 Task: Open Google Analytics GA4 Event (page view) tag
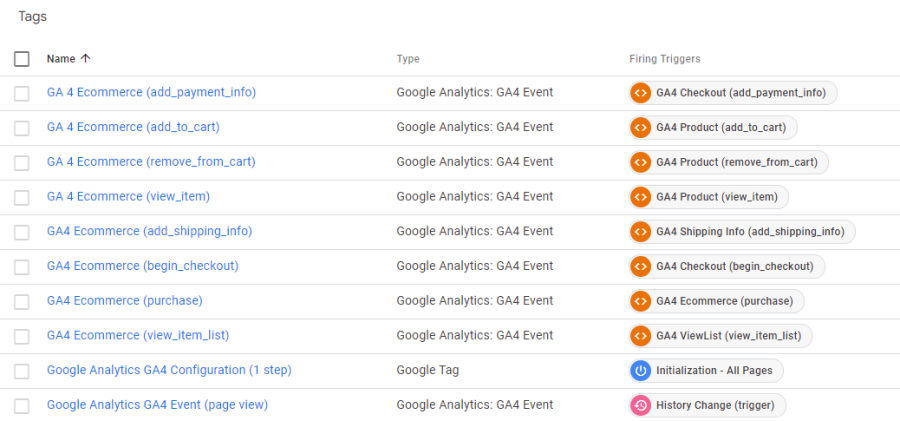pyautogui.click(x=157, y=405)
